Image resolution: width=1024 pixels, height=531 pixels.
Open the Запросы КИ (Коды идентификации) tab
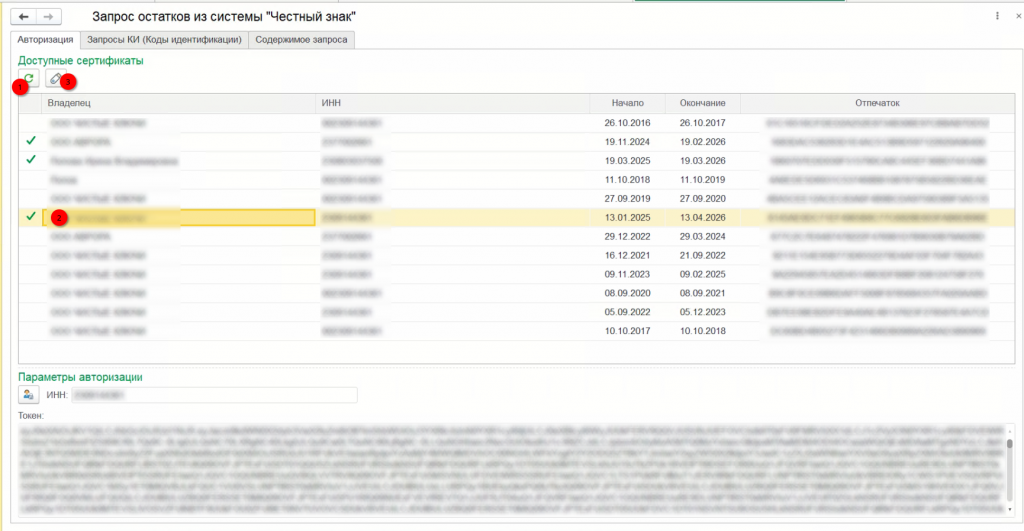(x=164, y=39)
